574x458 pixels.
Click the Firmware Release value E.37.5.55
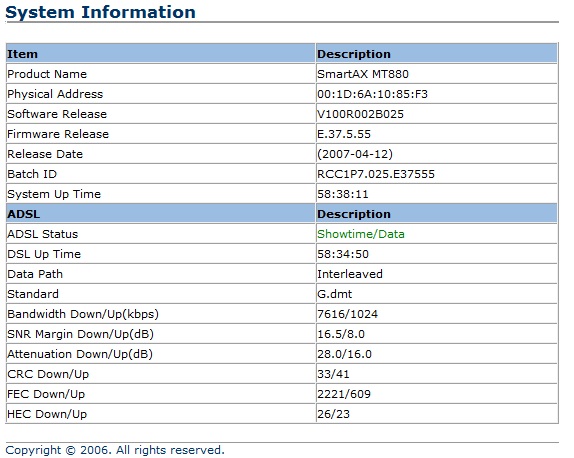(344, 134)
